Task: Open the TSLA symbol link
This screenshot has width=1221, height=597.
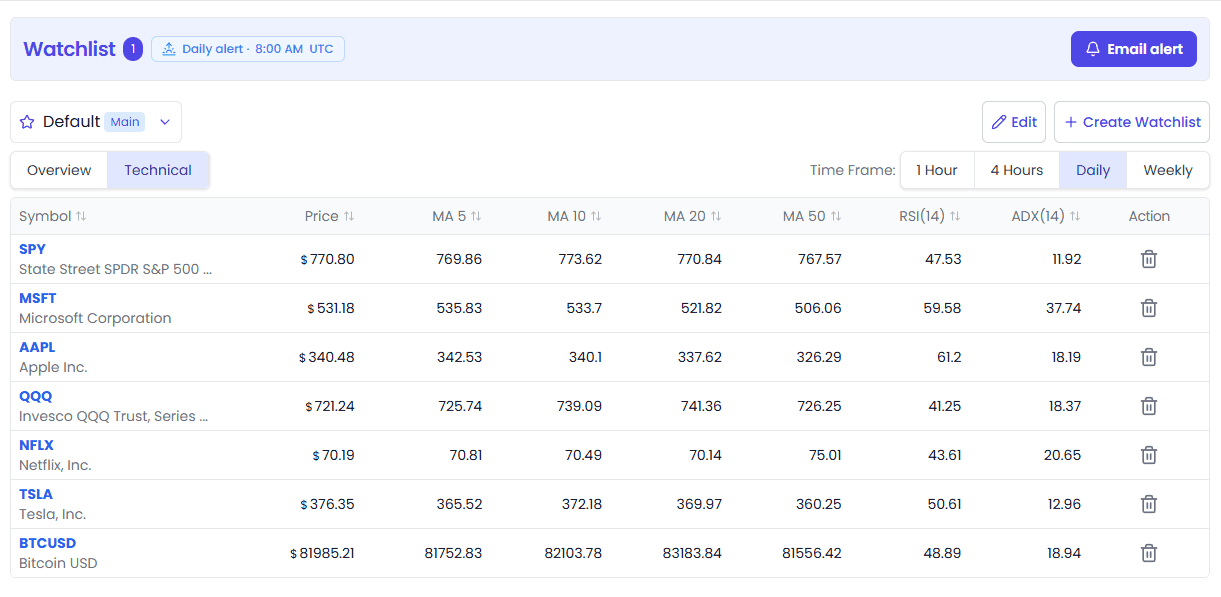Action: click(x=36, y=494)
